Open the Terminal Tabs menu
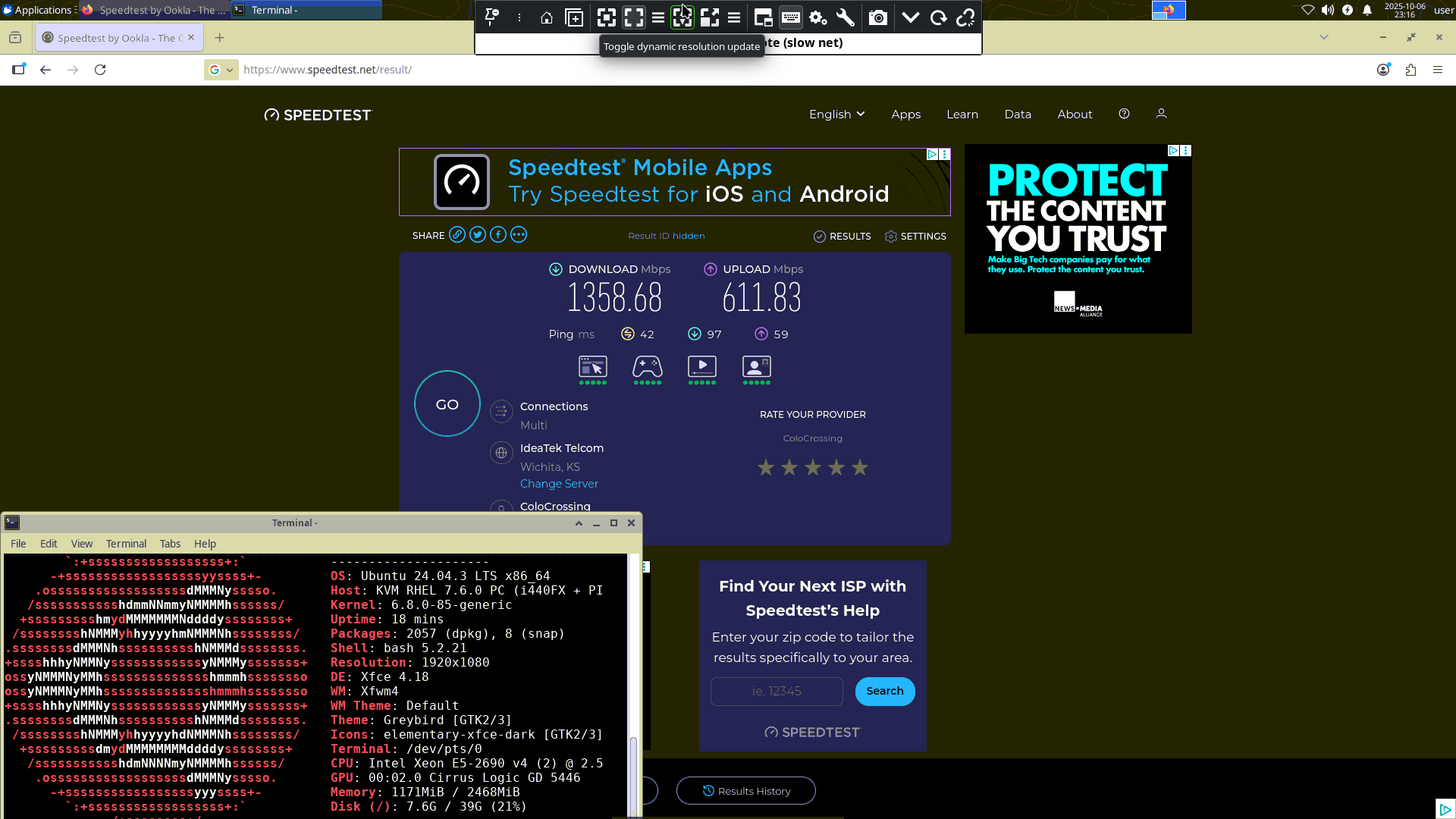Image resolution: width=1456 pixels, height=819 pixels. 170,544
